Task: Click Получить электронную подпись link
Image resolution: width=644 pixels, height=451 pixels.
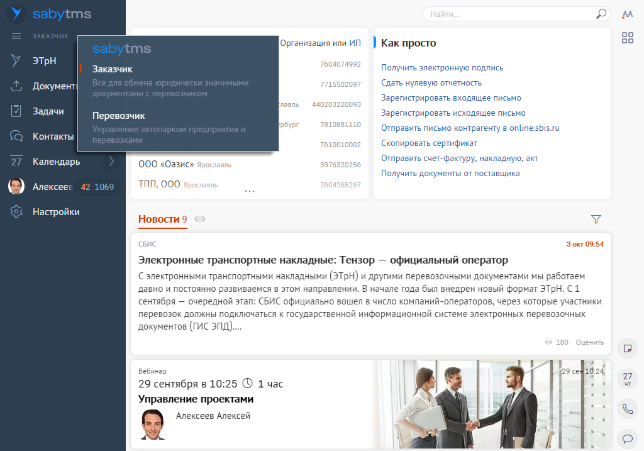Action: coord(442,68)
